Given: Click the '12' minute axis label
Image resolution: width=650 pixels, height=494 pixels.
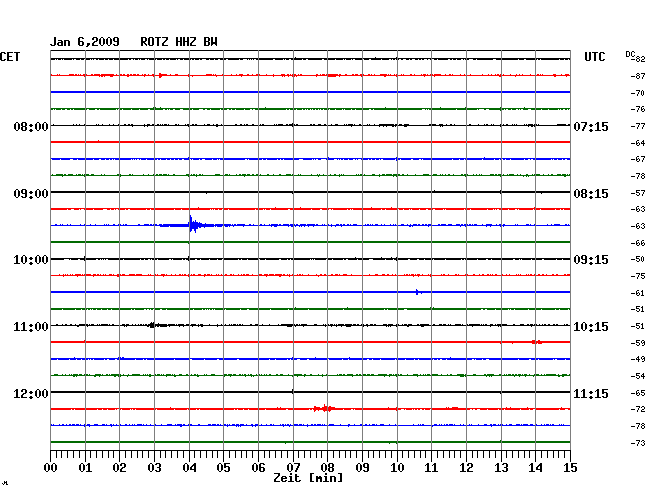Looking at the screenshot, I should click(466, 468).
